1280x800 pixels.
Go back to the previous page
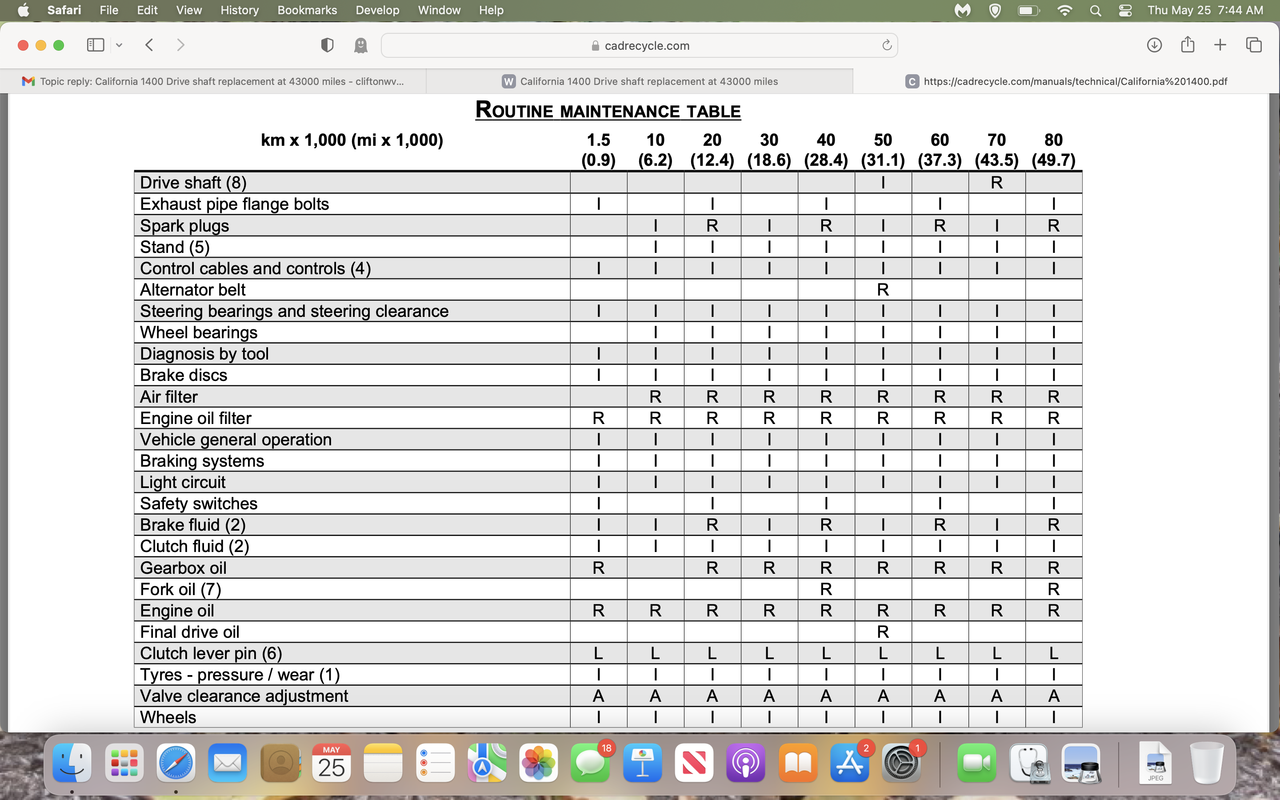[149, 45]
